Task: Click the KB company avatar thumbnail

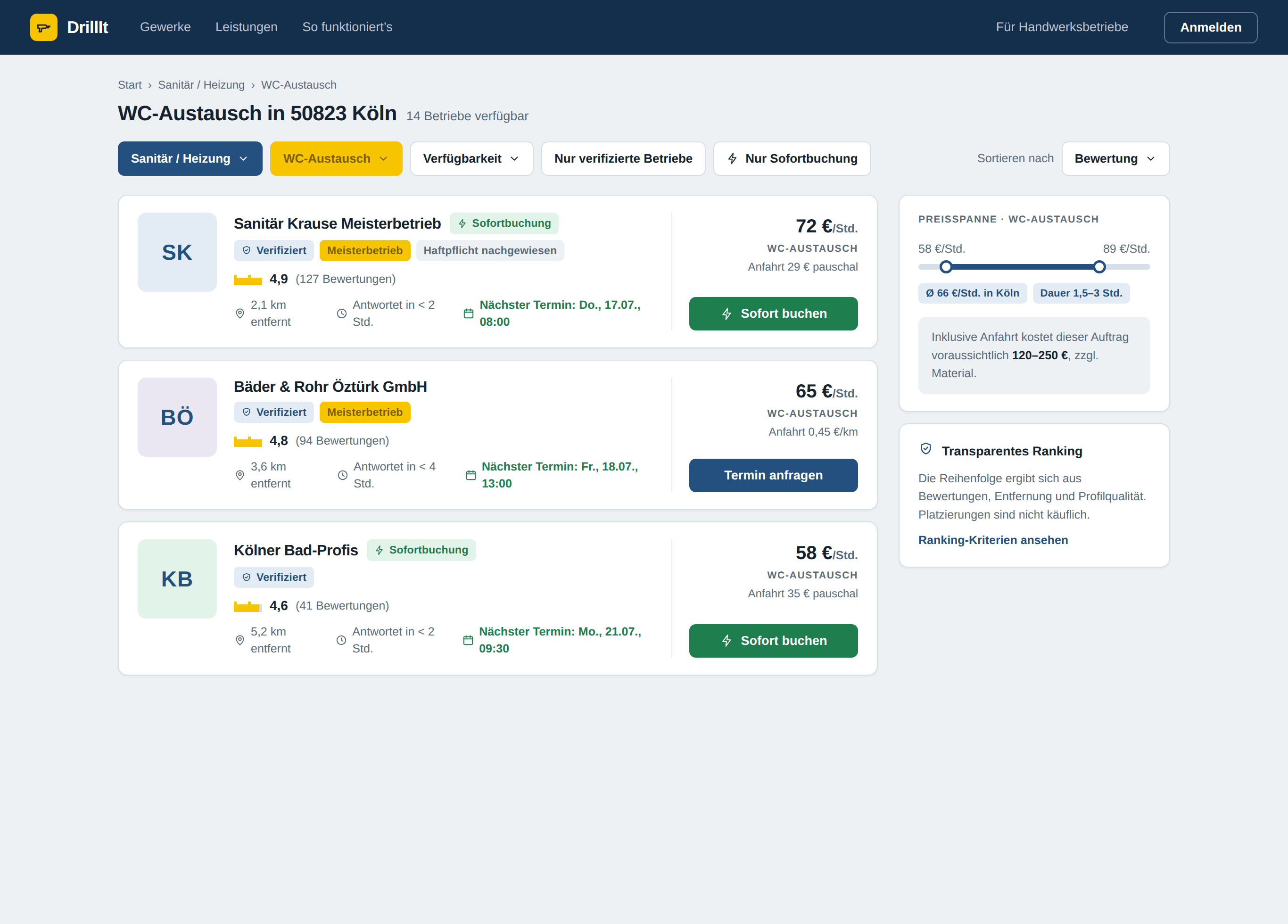Action: point(177,579)
